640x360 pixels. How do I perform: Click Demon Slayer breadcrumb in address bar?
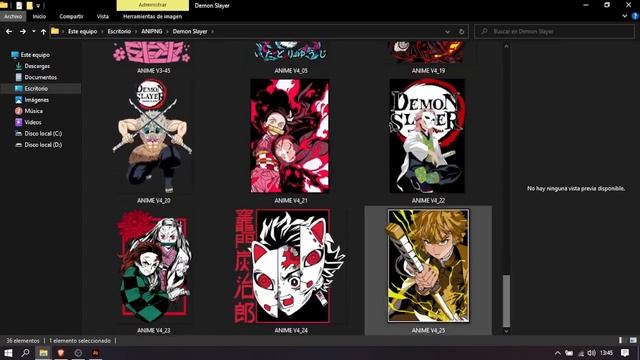(190, 31)
